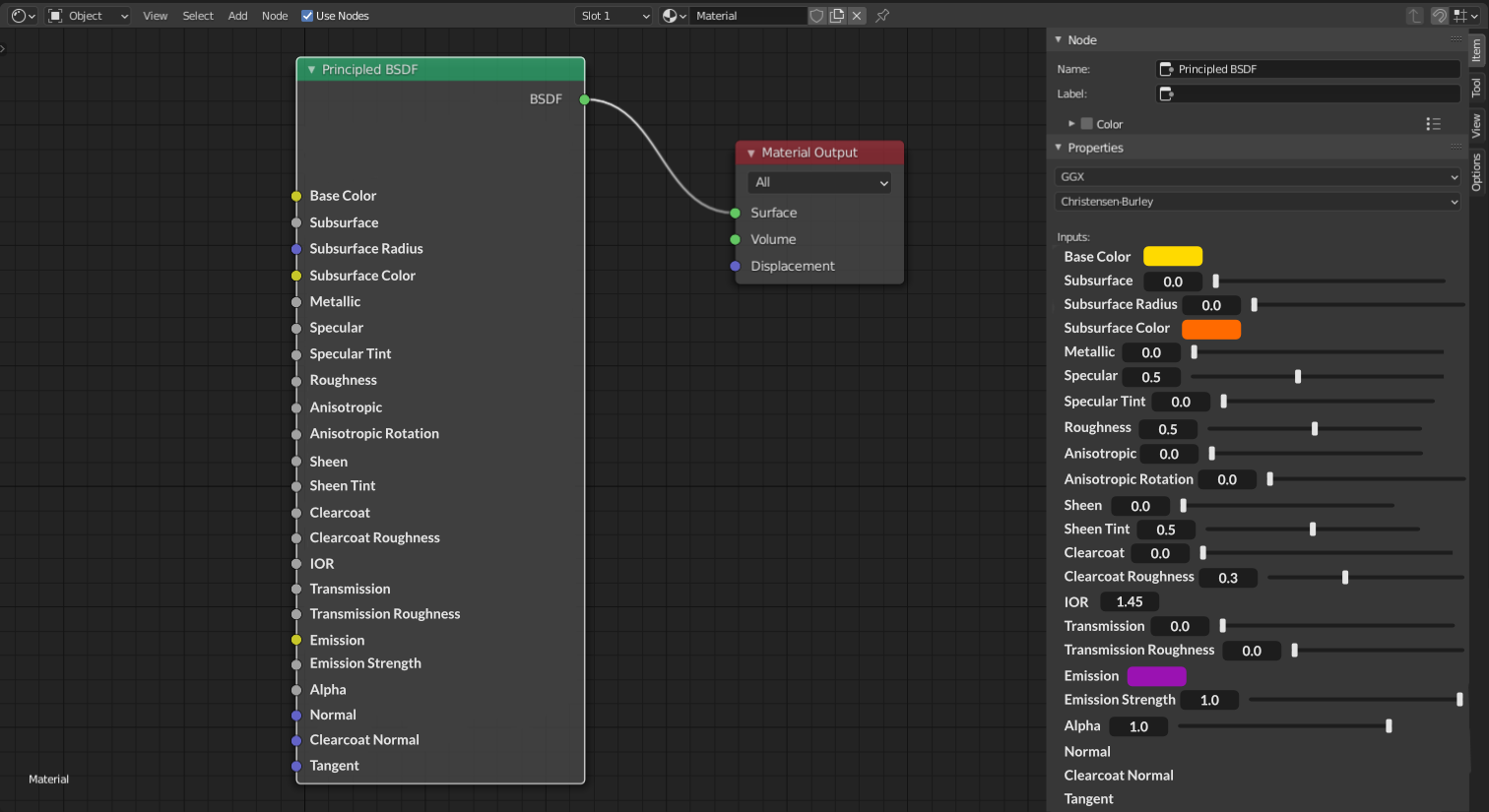The image size is (1489, 812).
Task: Click the Volume input socket
Action: pos(735,239)
